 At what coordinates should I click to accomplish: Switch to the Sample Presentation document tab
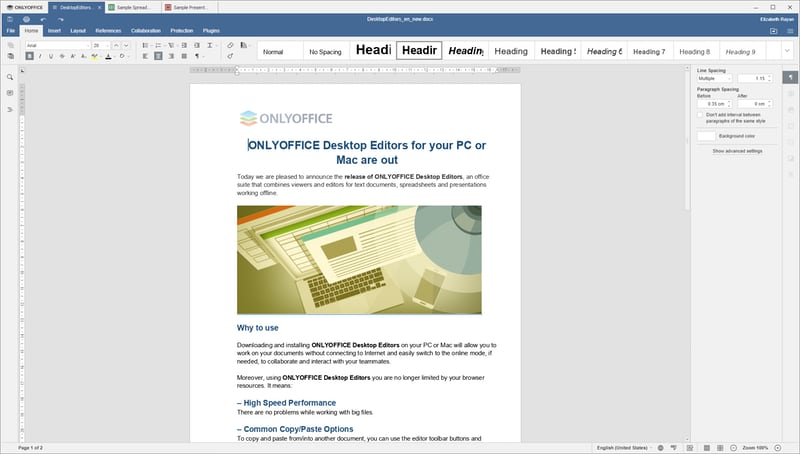click(190, 8)
